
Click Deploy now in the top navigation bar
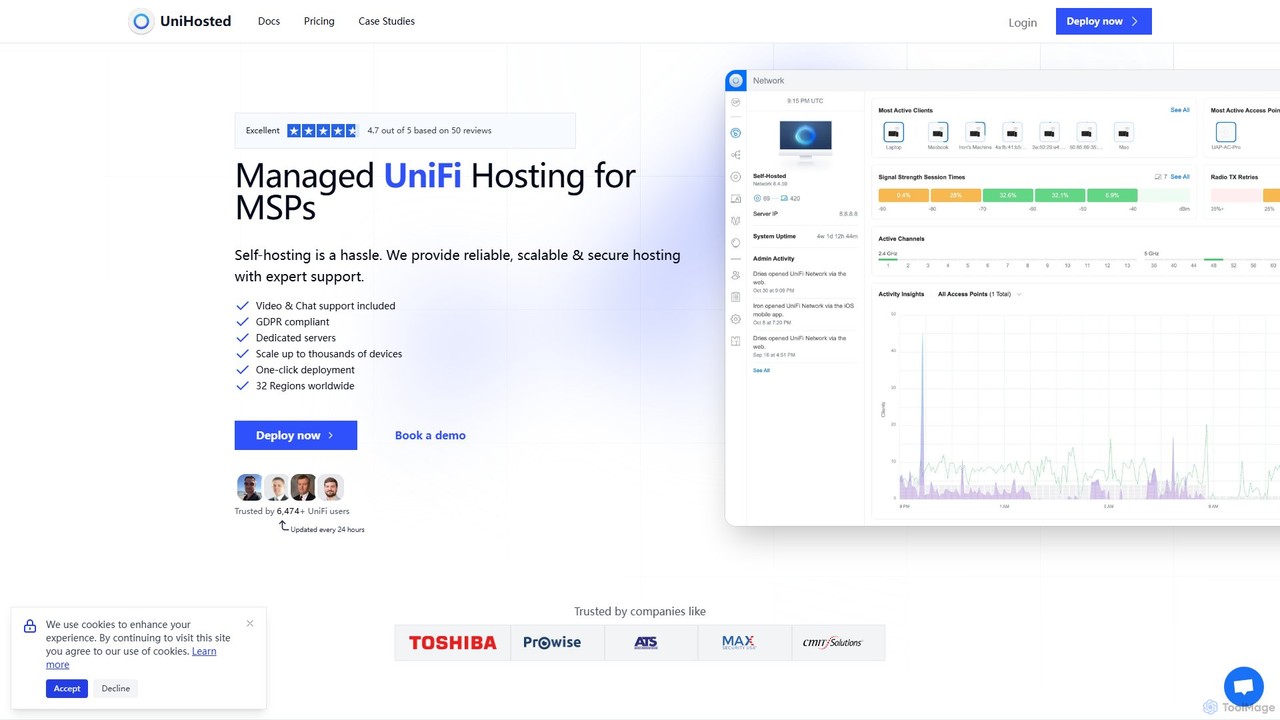1104,21
